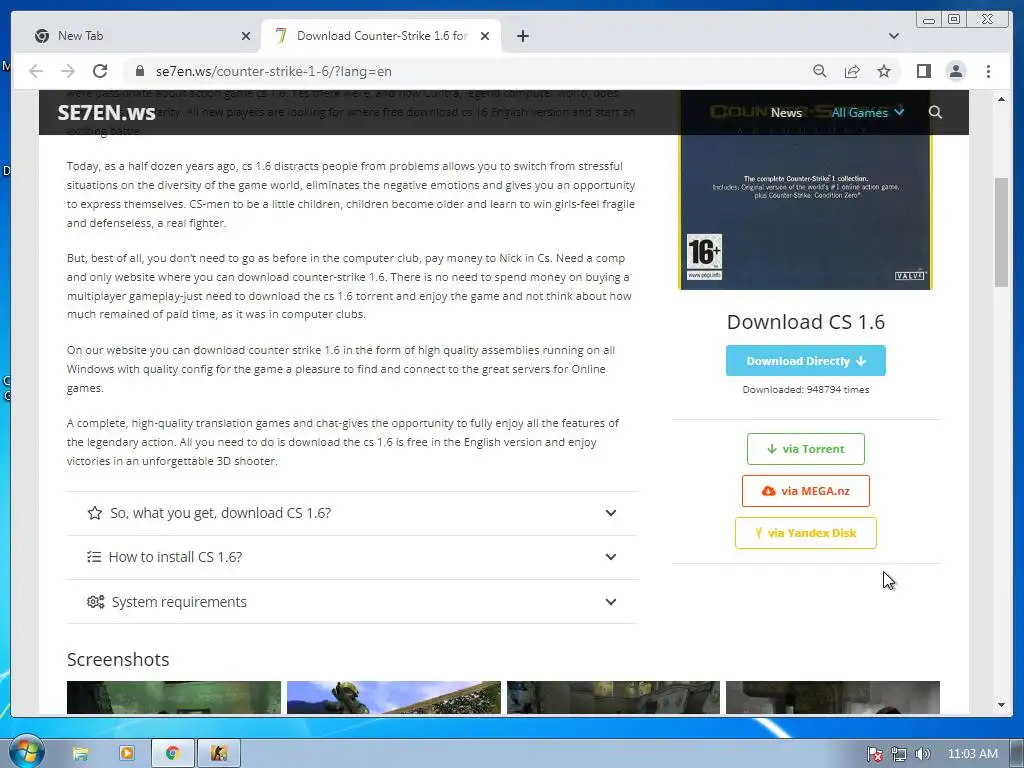1024x768 pixels.
Task: Go back to the previous page
Action: (36, 71)
